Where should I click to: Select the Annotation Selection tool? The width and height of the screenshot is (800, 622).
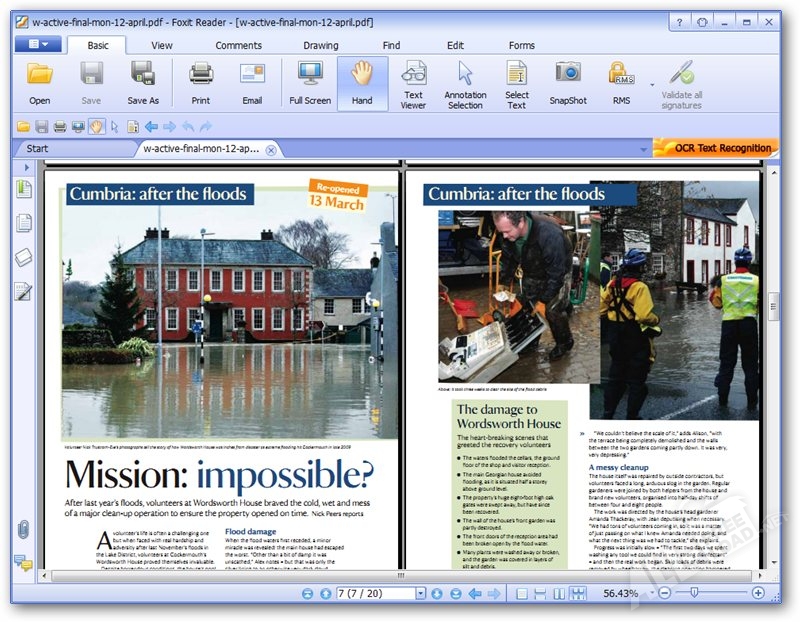(x=465, y=84)
